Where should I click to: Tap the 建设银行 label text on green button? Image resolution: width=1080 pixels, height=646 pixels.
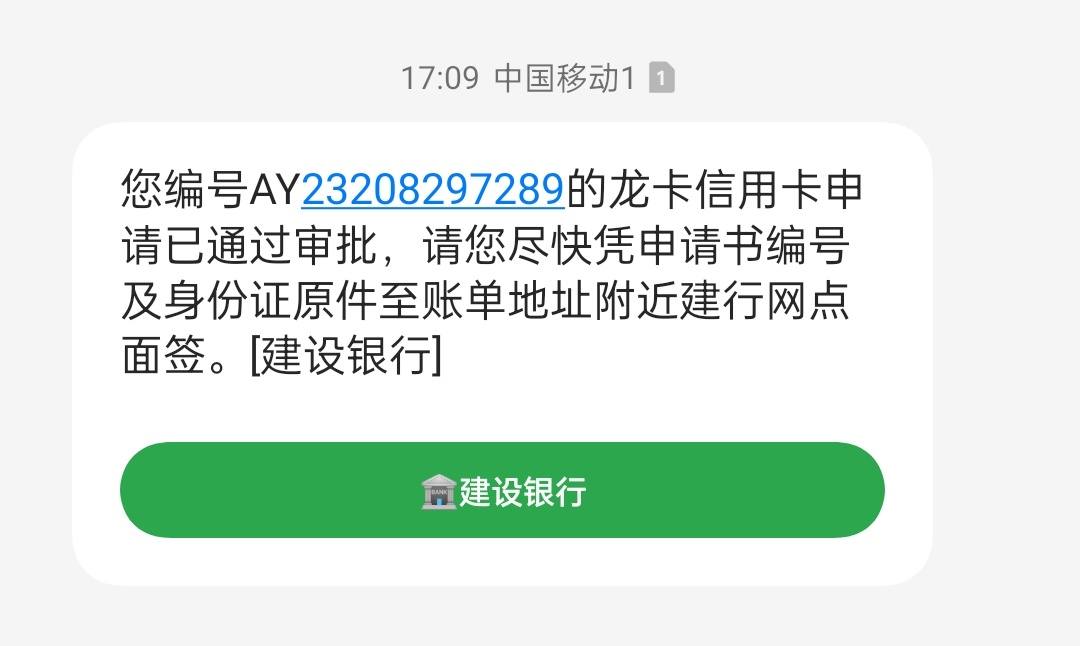[x=523, y=492]
